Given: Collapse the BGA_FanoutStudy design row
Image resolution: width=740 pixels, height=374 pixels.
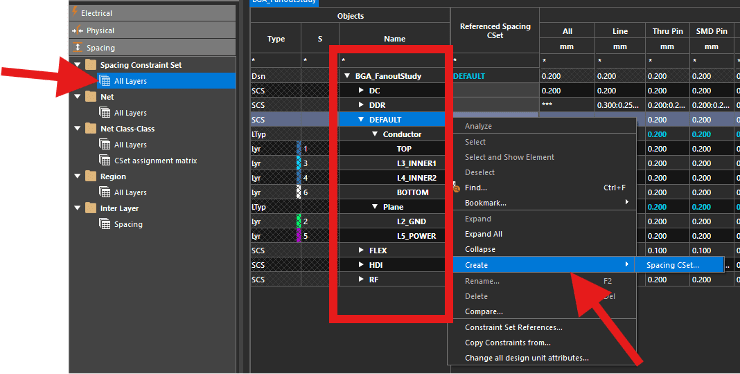Looking at the screenshot, I should (348, 76).
